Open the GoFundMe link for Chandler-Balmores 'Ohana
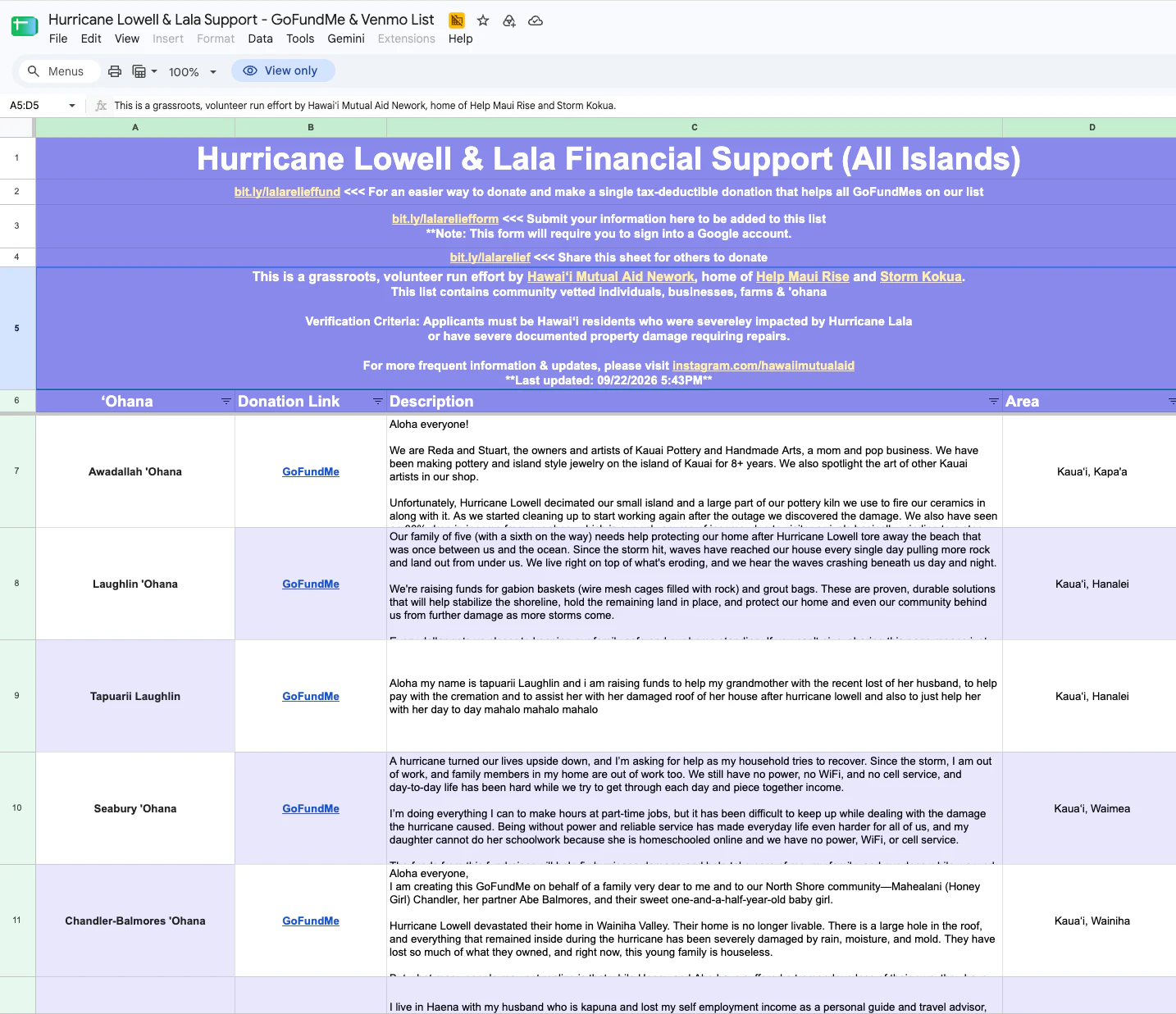 [311, 921]
